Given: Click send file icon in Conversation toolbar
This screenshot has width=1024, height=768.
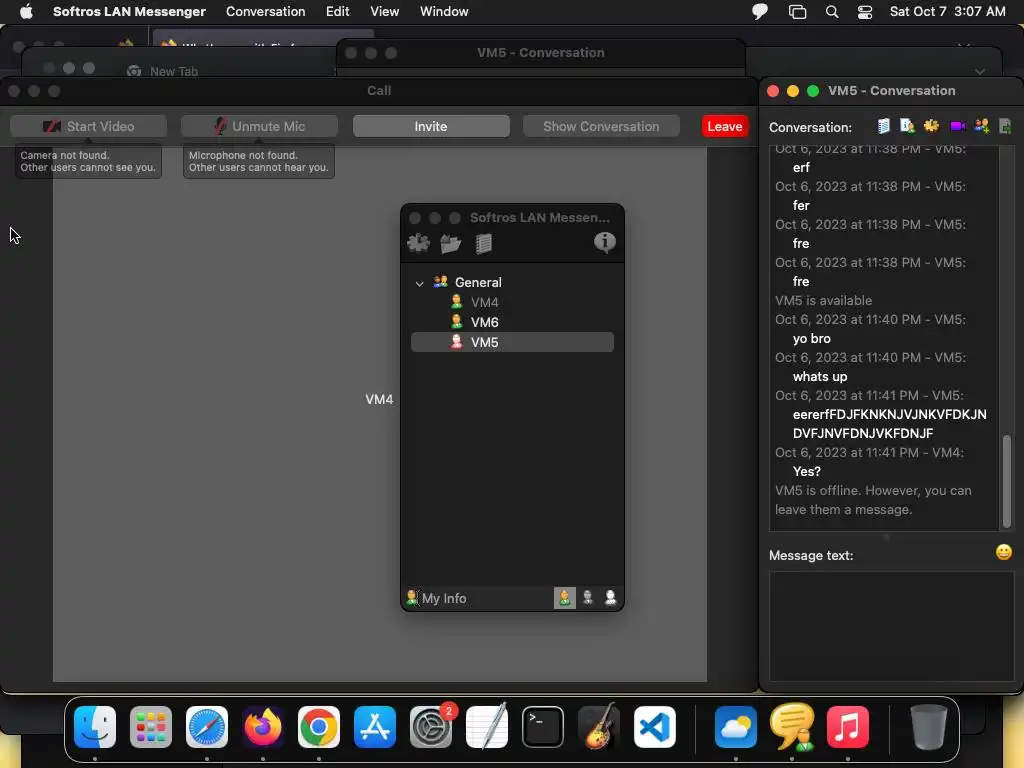Looking at the screenshot, I should [1005, 126].
